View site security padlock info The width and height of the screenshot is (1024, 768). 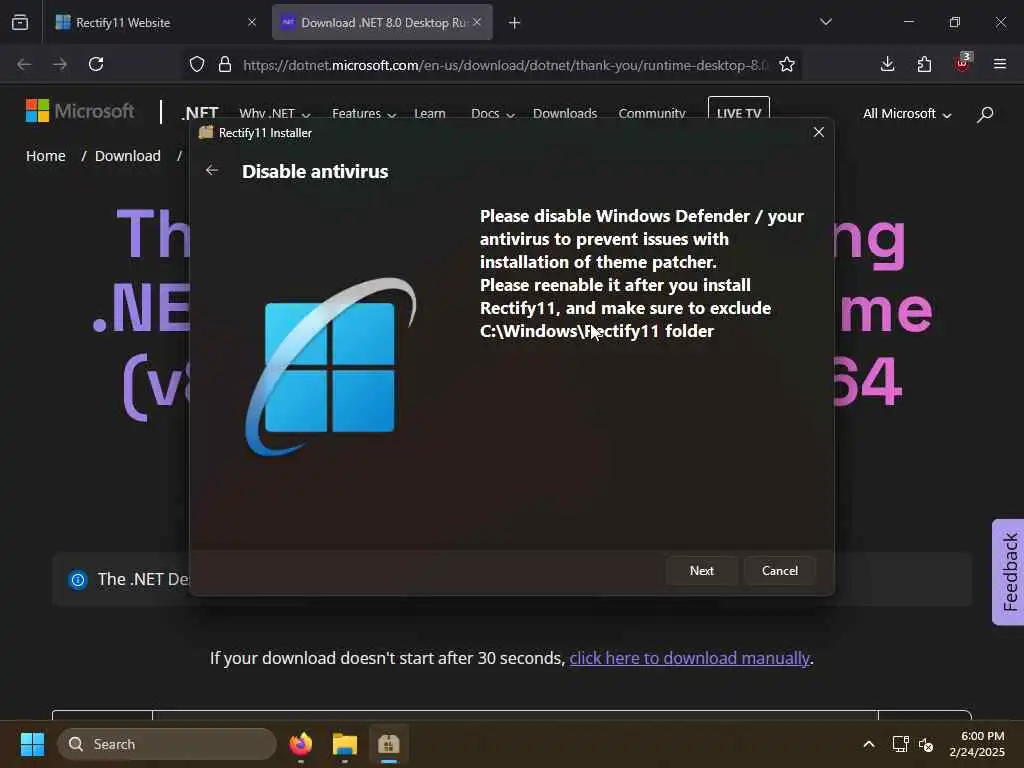point(225,64)
